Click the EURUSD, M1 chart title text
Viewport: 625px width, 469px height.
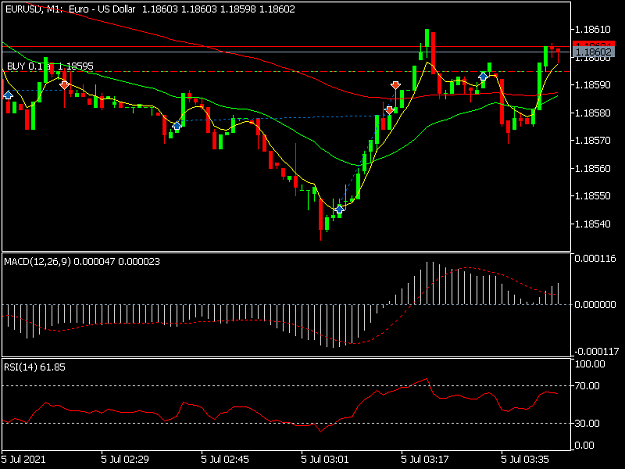(70, 9)
